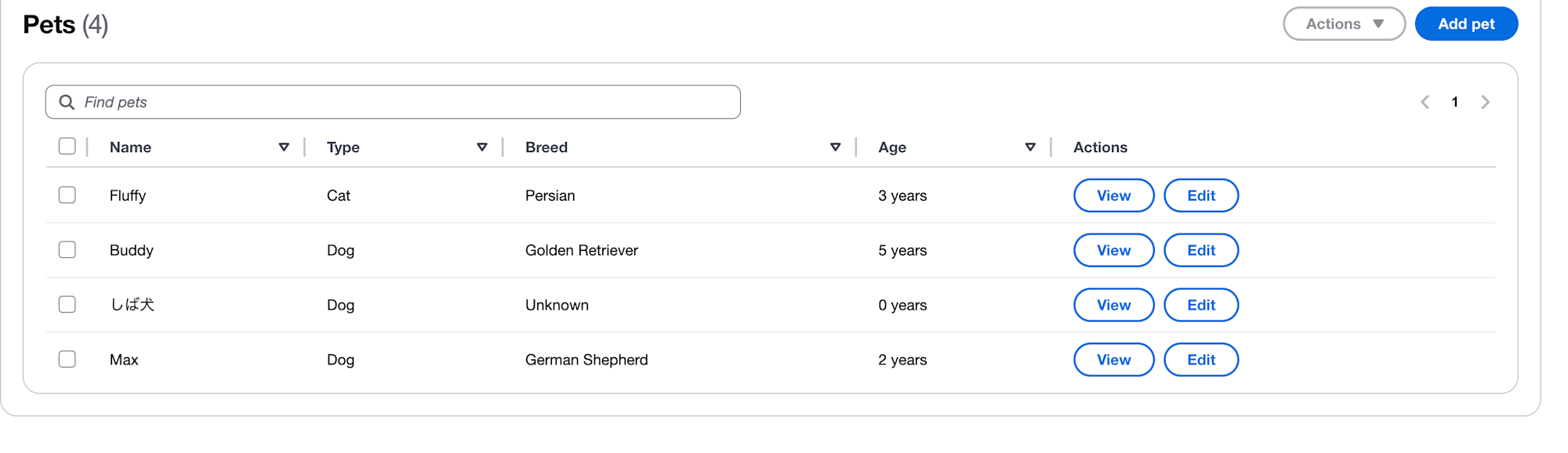The image size is (1568, 453).
Task: Select the Buddy row checkbox
Action: [x=67, y=249]
